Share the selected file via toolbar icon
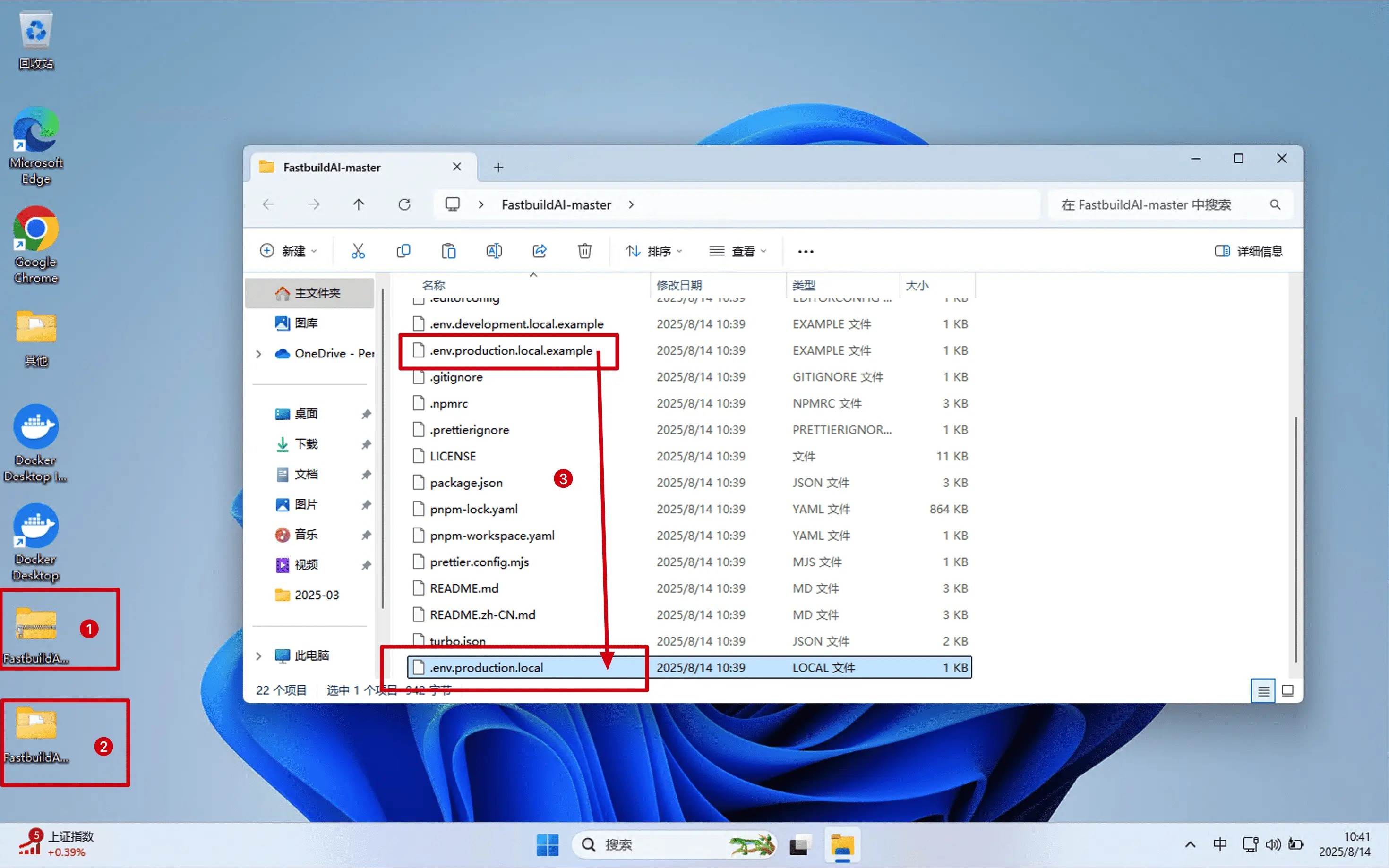Screen dimensions: 1389x868 click(539, 251)
